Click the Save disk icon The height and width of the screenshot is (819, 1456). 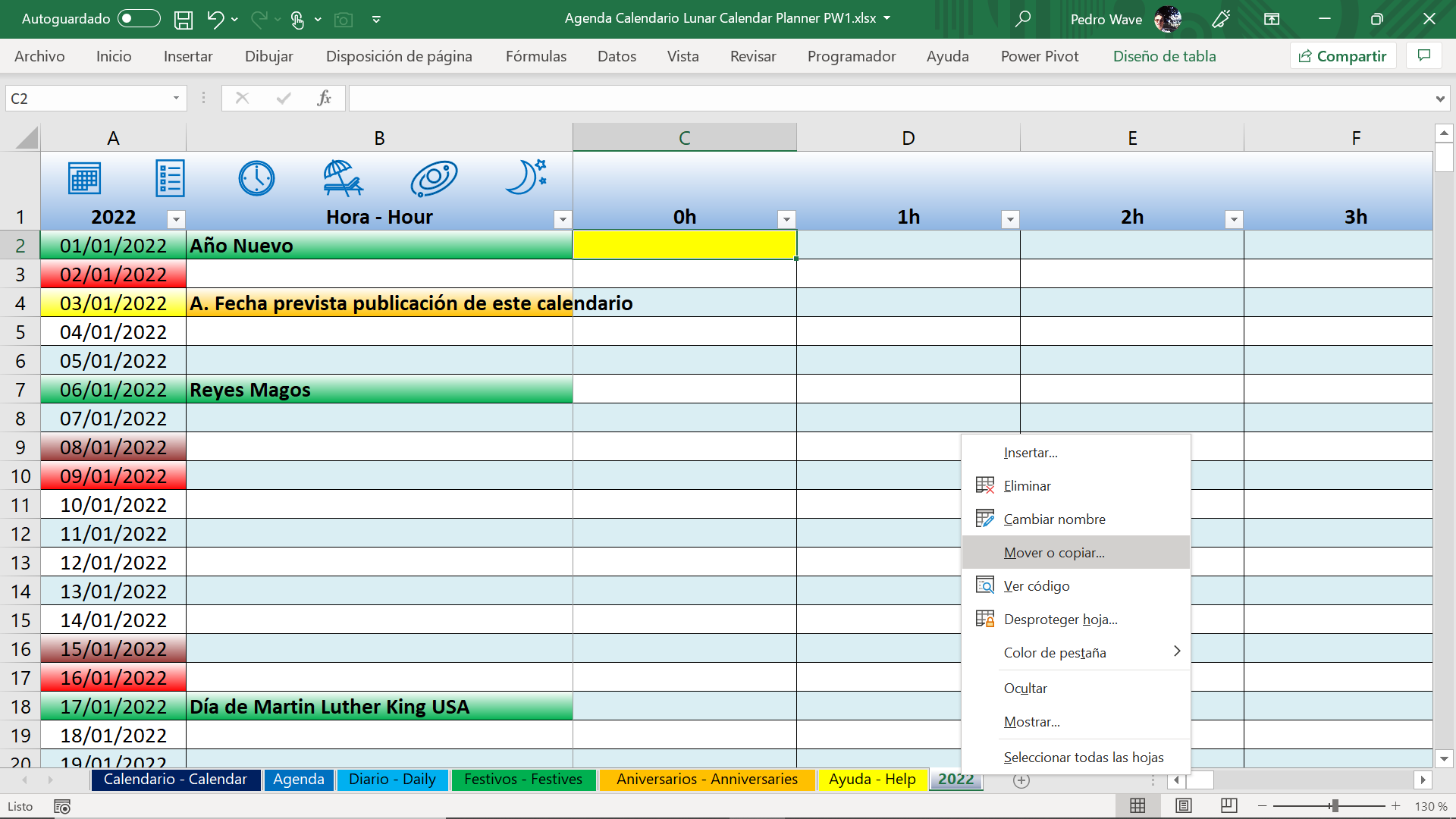[x=183, y=20]
